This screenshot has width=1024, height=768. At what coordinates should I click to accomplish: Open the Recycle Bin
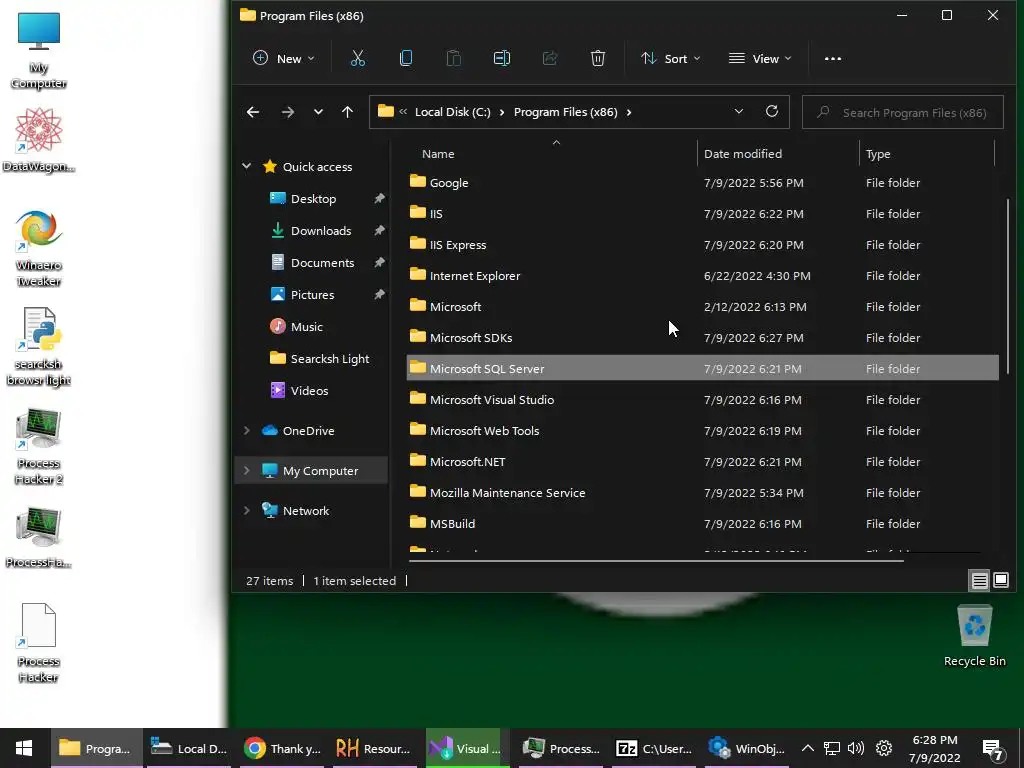click(974, 635)
